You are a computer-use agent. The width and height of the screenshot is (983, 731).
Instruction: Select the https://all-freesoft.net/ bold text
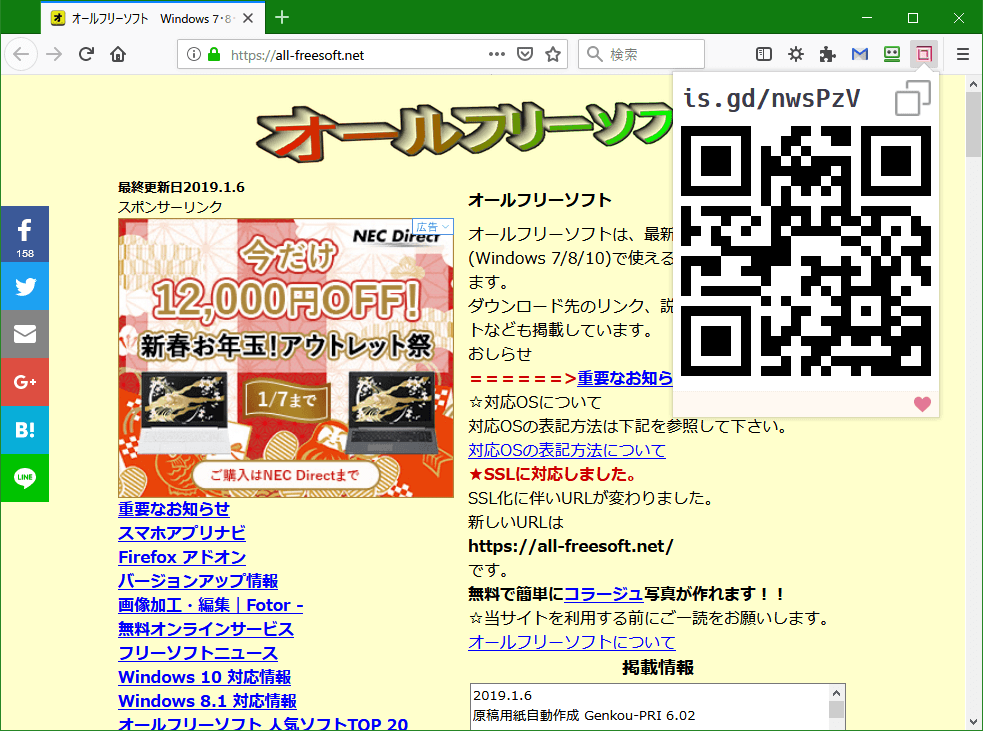[x=570, y=546]
